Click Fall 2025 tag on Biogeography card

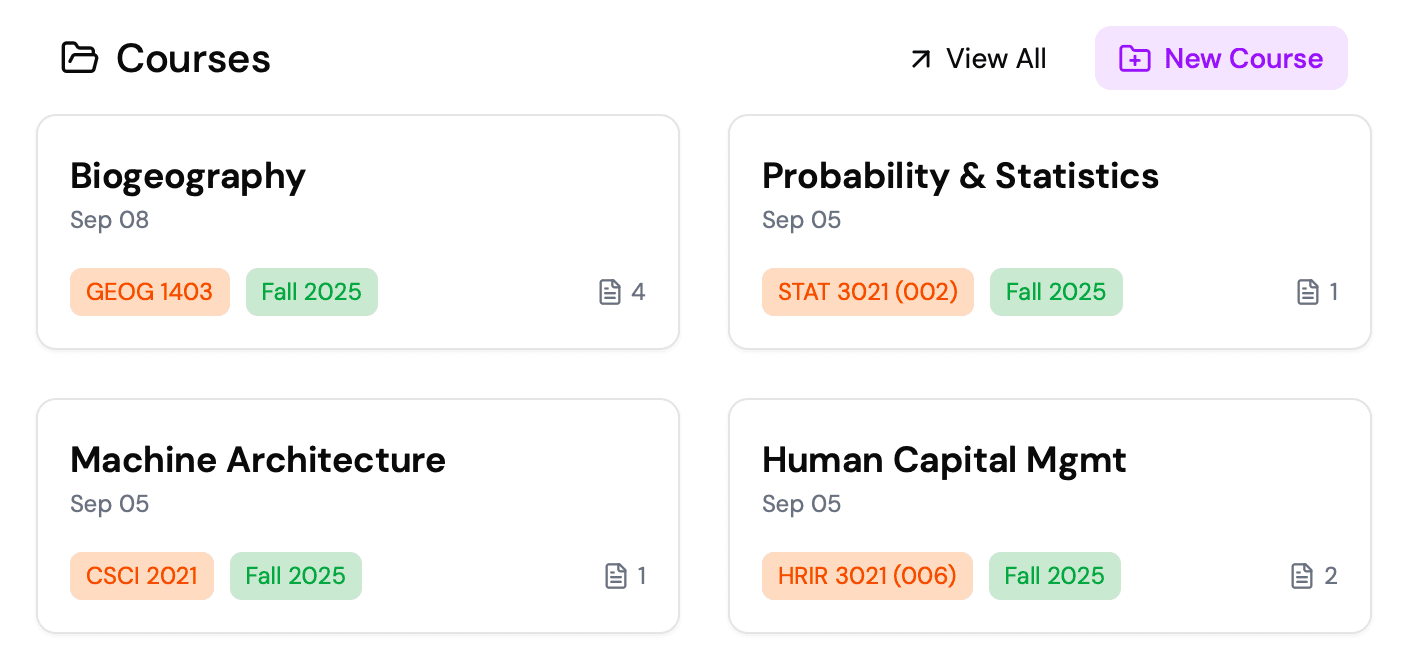(311, 292)
